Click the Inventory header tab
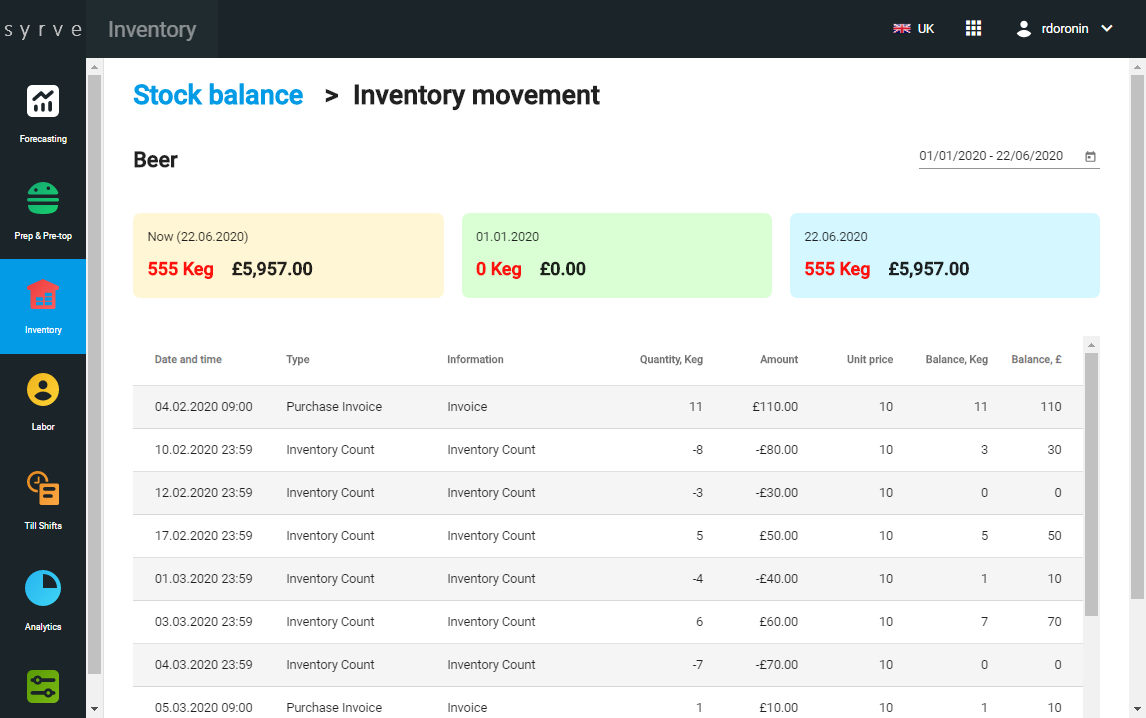This screenshot has height=718, width=1146. pos(152,29)
